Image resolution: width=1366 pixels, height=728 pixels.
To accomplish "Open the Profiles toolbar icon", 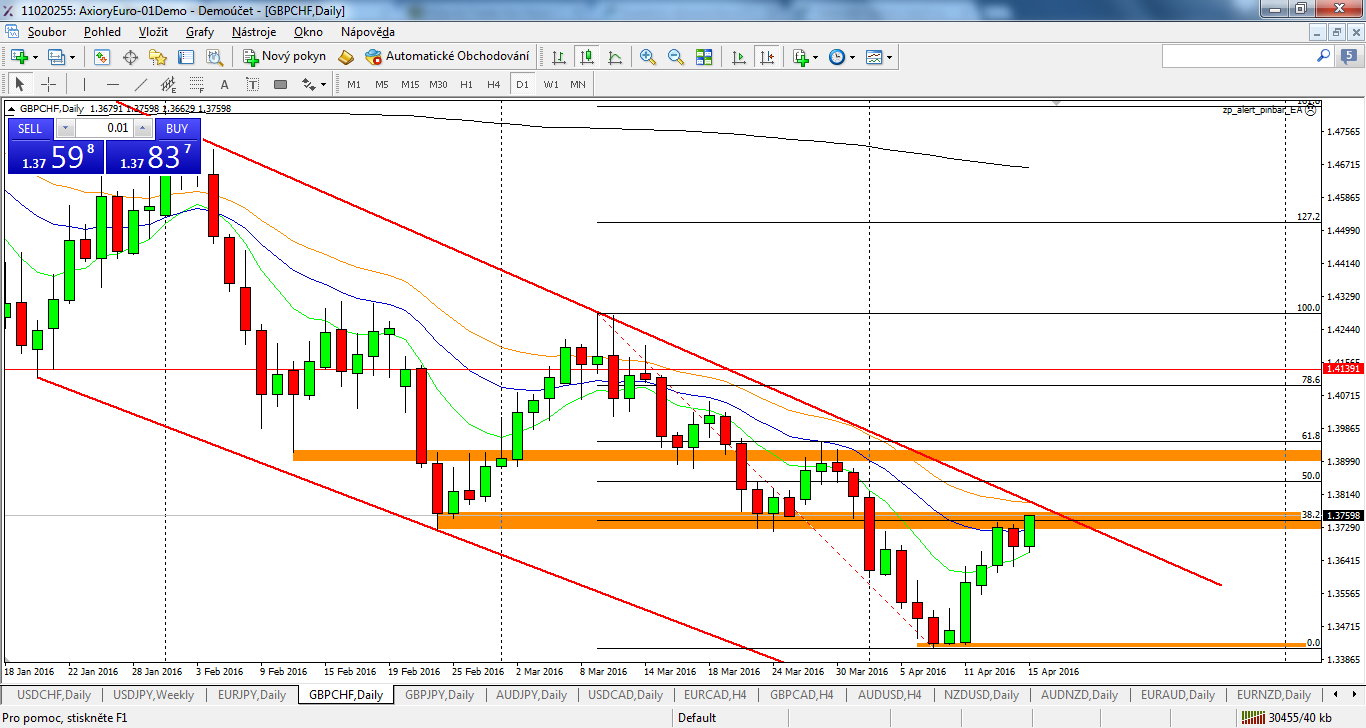I will click(x=57, y=57).
